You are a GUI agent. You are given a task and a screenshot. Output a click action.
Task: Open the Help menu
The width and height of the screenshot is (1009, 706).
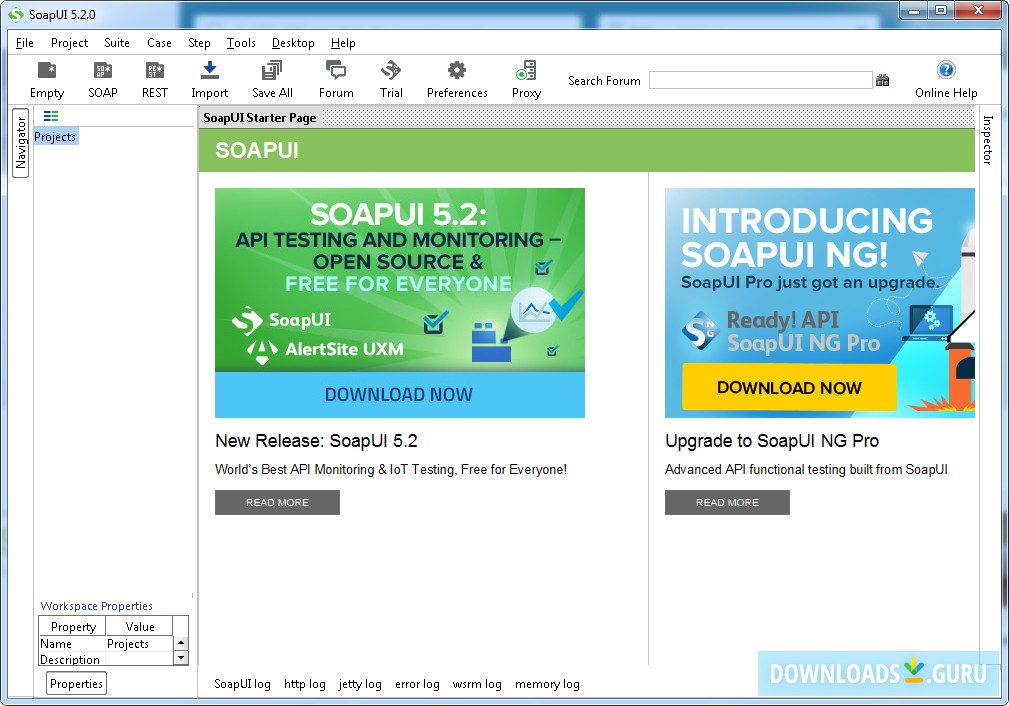pyautogui.click(x=343, y=43)
